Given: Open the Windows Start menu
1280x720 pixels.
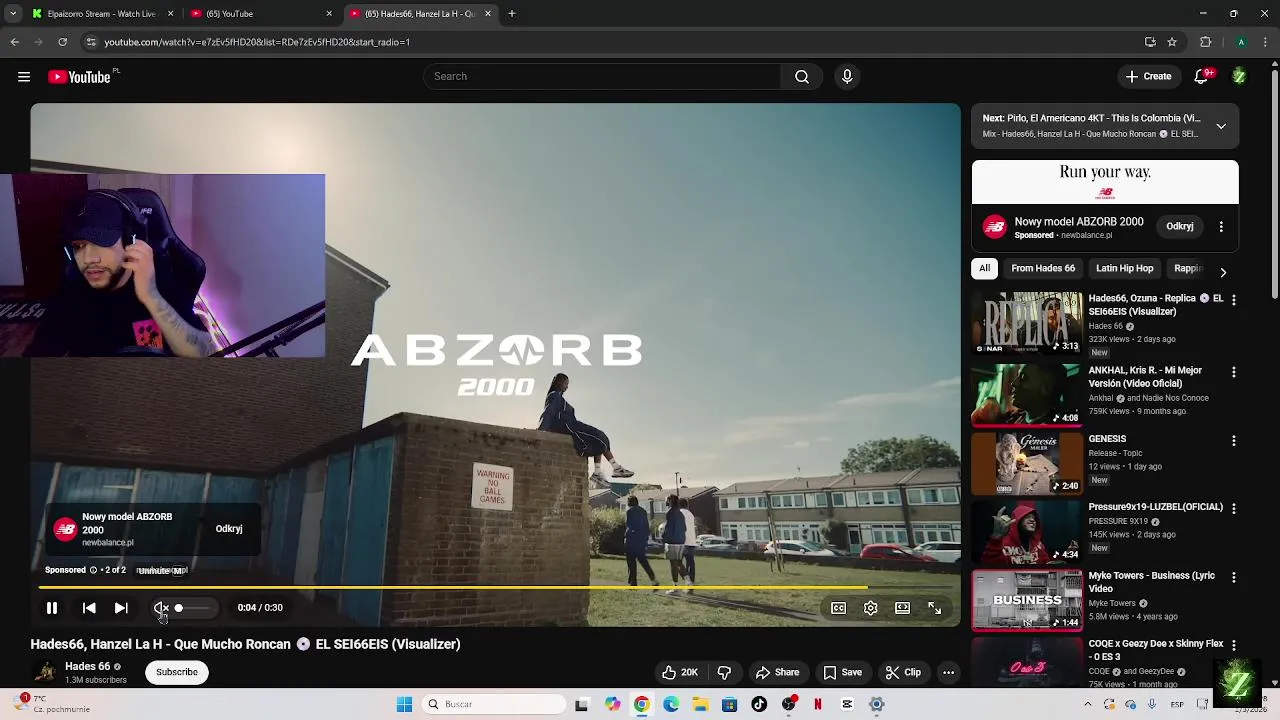Looking at the screenshot, I should [x=404, y=704].
